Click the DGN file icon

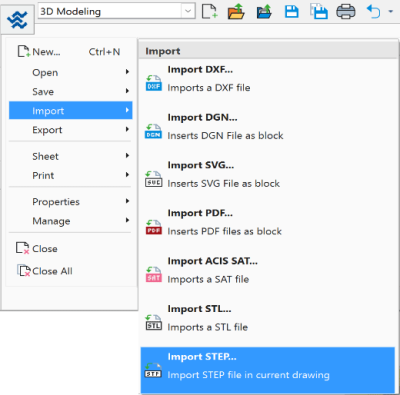pyautogui.click(x=154, y=131)
